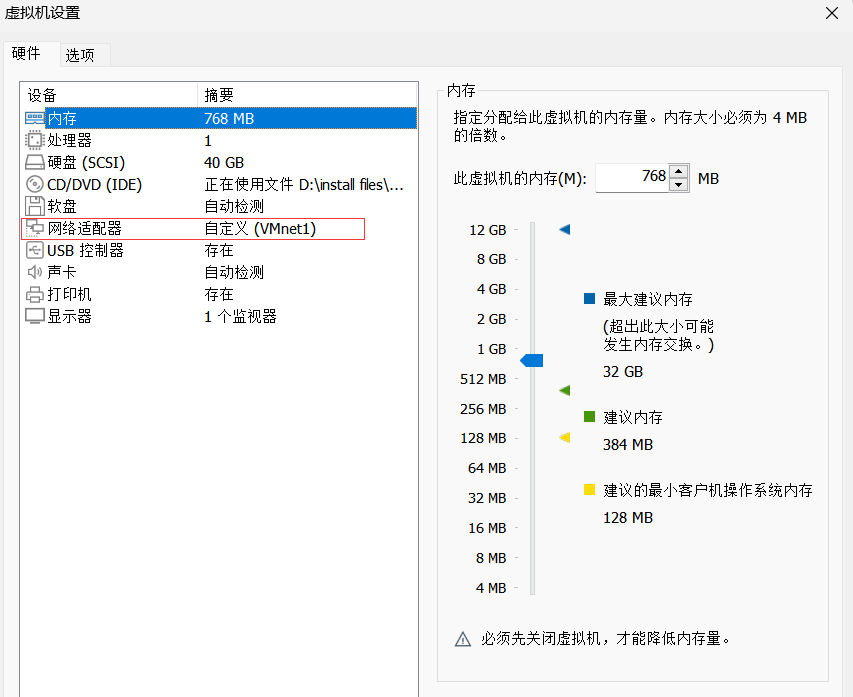Select the 硬盘 (SCSI) device row
This screenshot has height=697, width=853.
tap(220, 162)
